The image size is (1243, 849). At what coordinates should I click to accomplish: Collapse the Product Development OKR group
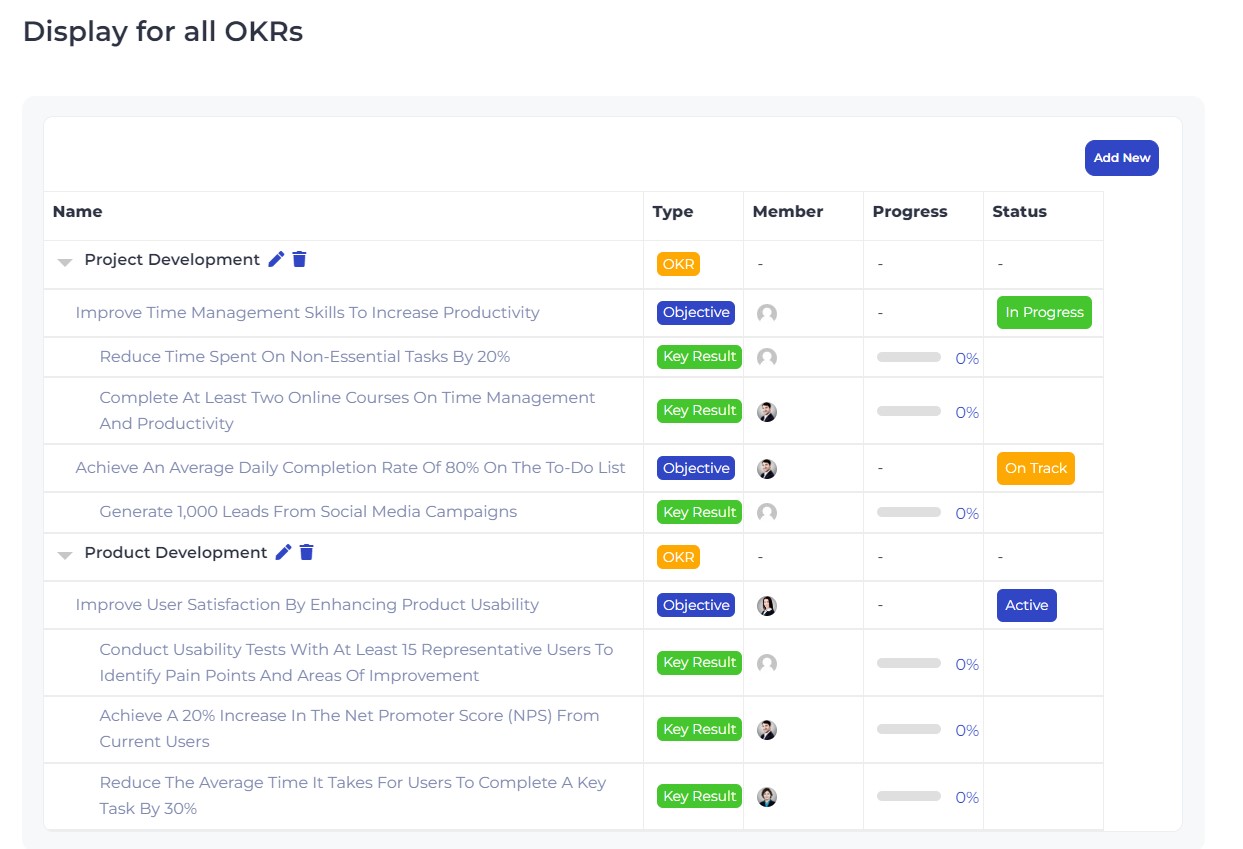[64, 555]
